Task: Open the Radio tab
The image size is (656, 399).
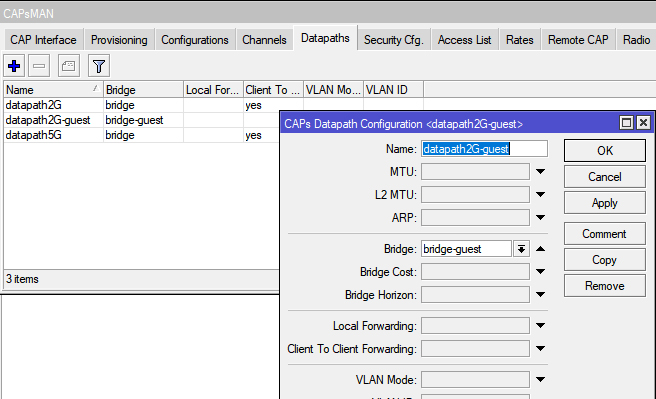Action: pos(636,40)
